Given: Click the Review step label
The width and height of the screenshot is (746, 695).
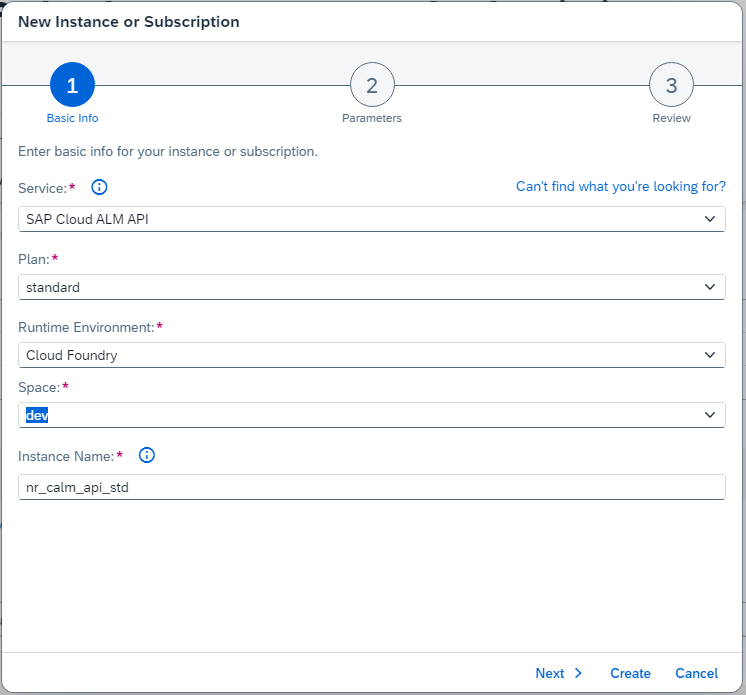Looking at the screenshot, I should tap(671, 118).
